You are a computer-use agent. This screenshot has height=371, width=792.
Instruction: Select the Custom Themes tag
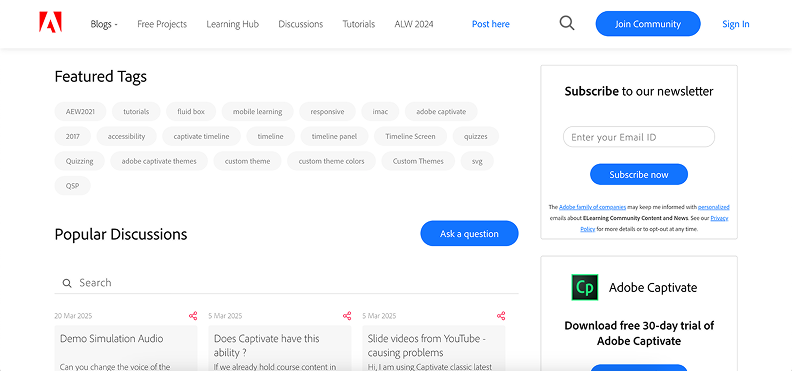pyautogui.click(x=418, y=161)
